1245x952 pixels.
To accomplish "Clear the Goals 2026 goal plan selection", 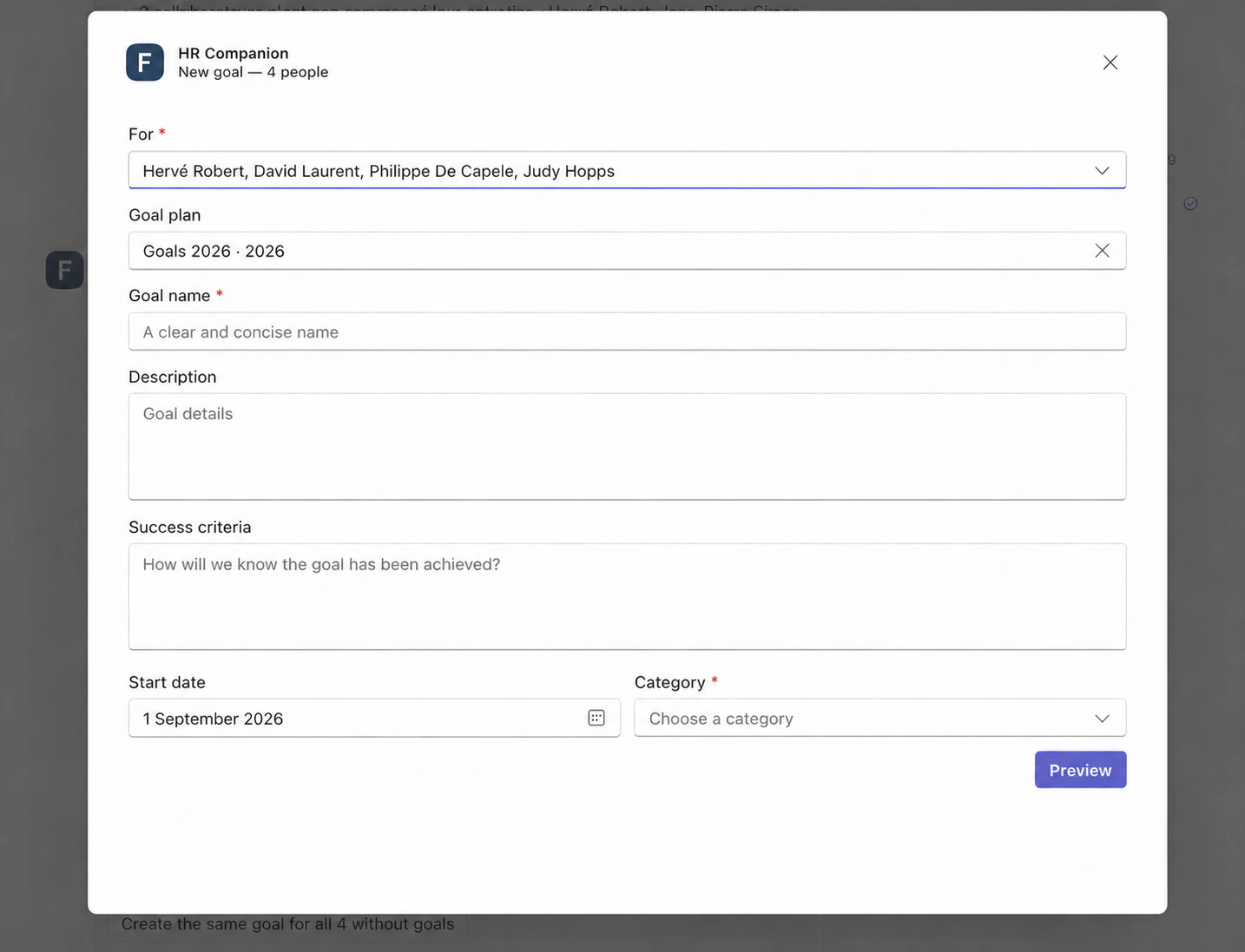I will [1102, 251].
